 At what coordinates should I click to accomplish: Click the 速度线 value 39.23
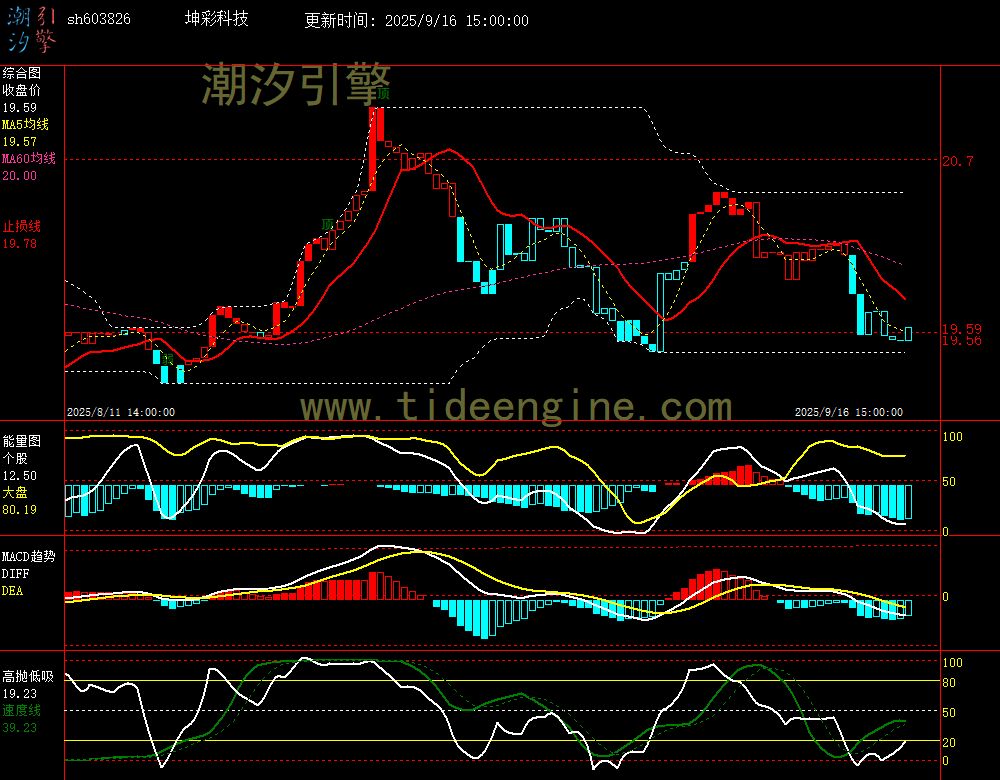(19, 727)
